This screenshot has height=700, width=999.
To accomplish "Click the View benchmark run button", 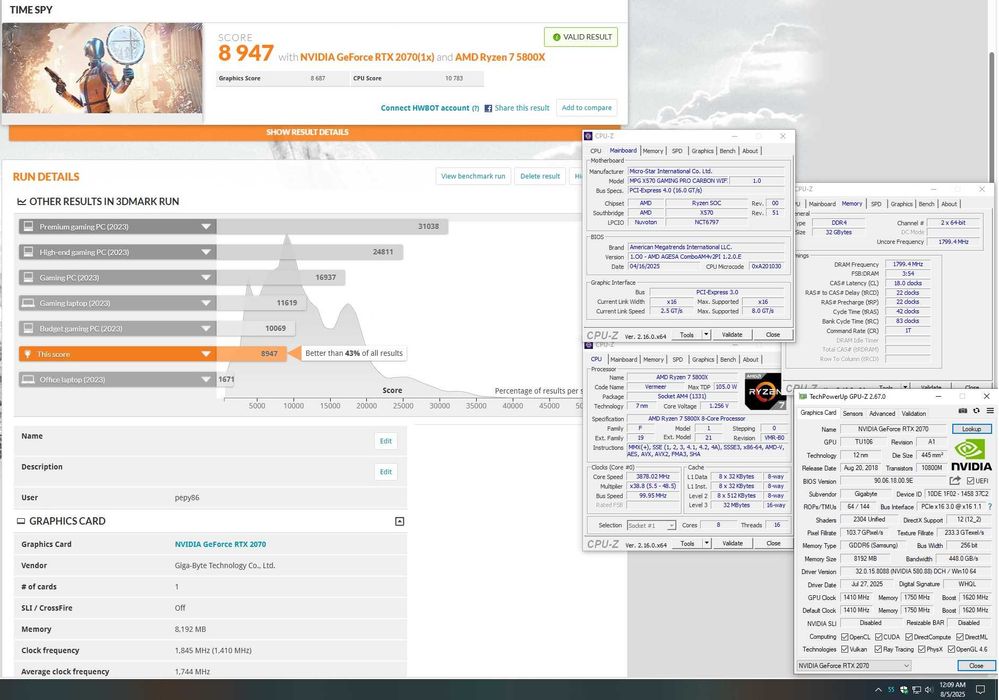I will pos(473,176).
